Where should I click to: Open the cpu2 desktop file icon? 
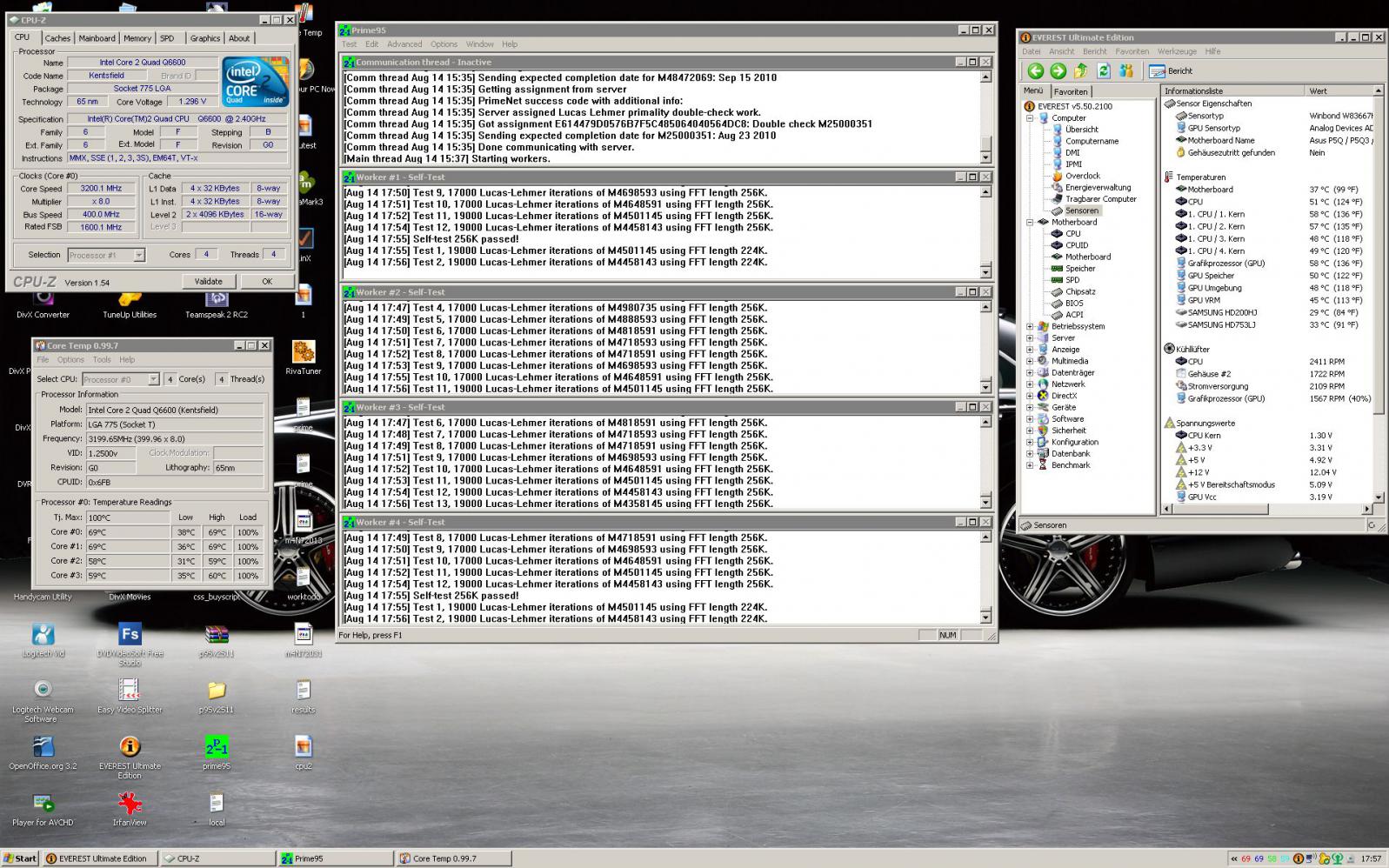(304, 753)
